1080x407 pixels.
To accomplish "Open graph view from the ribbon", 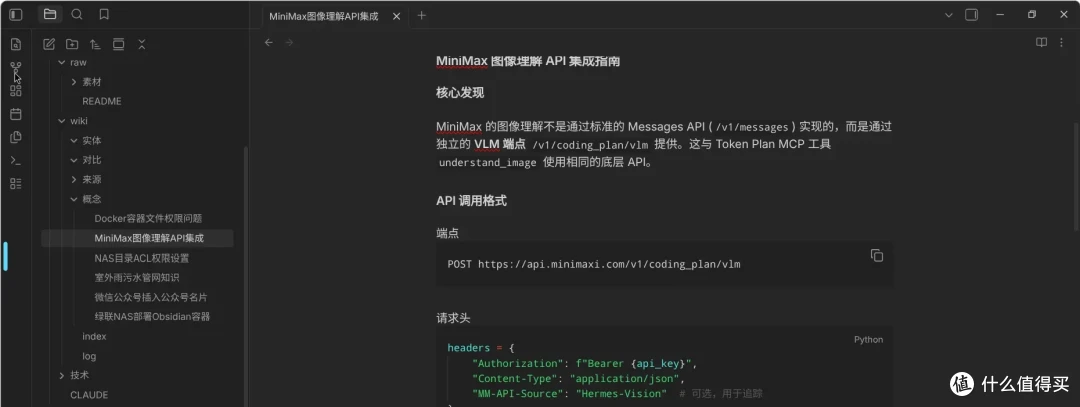I will point(16,67).
